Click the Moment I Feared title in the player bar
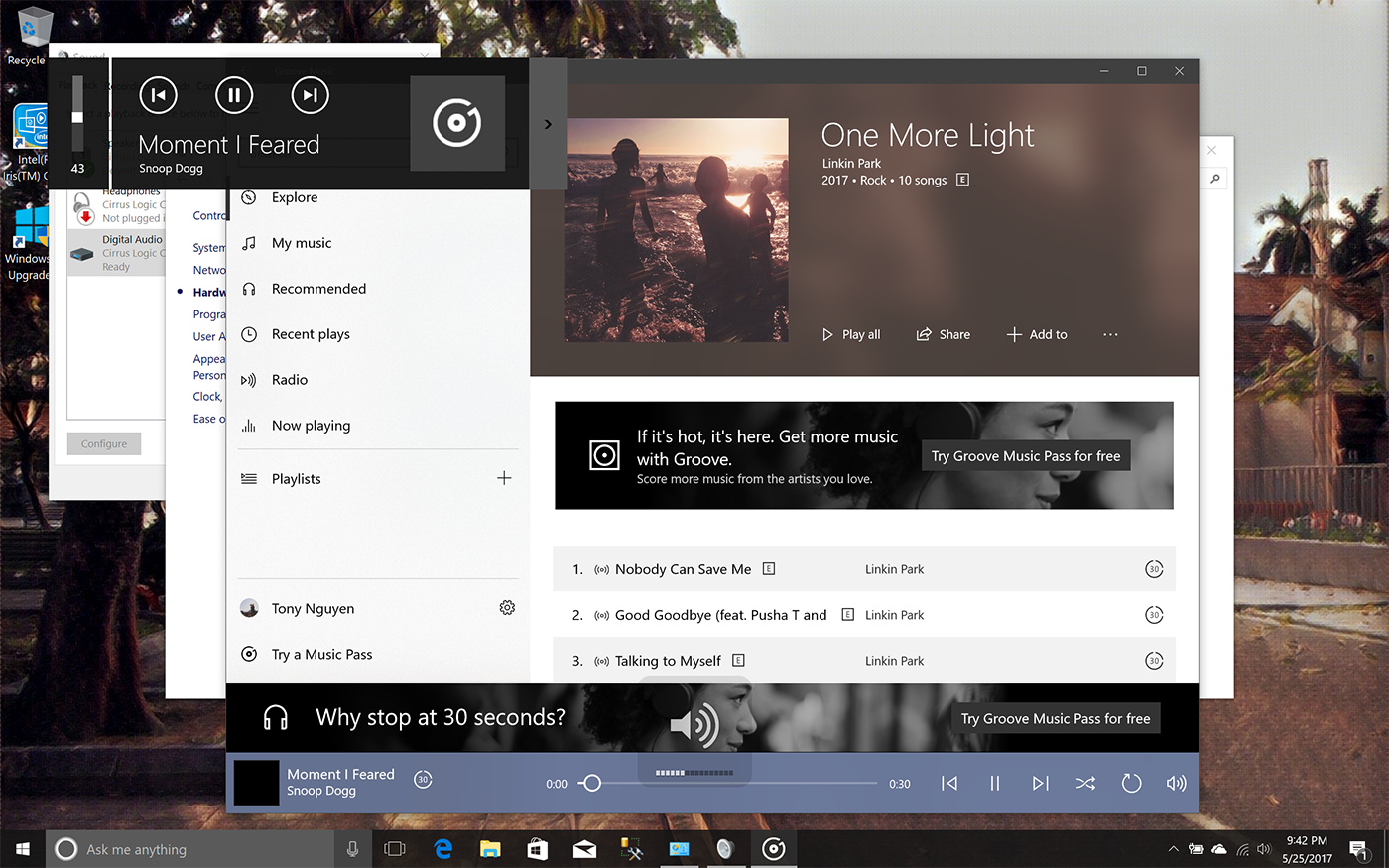1389x868 pixels. click(x=340, y=775)
